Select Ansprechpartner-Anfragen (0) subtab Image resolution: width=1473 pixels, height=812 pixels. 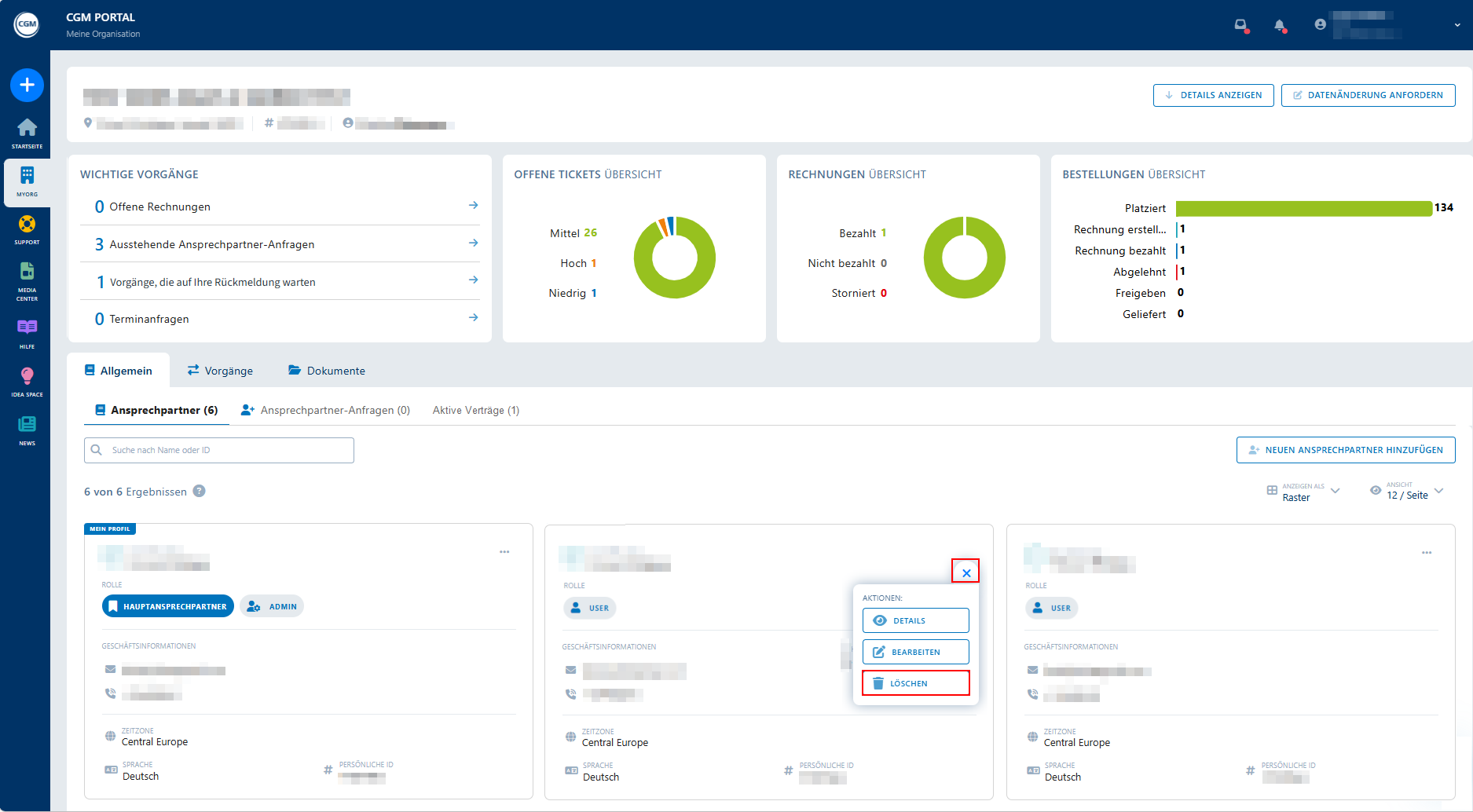point(325,410)
